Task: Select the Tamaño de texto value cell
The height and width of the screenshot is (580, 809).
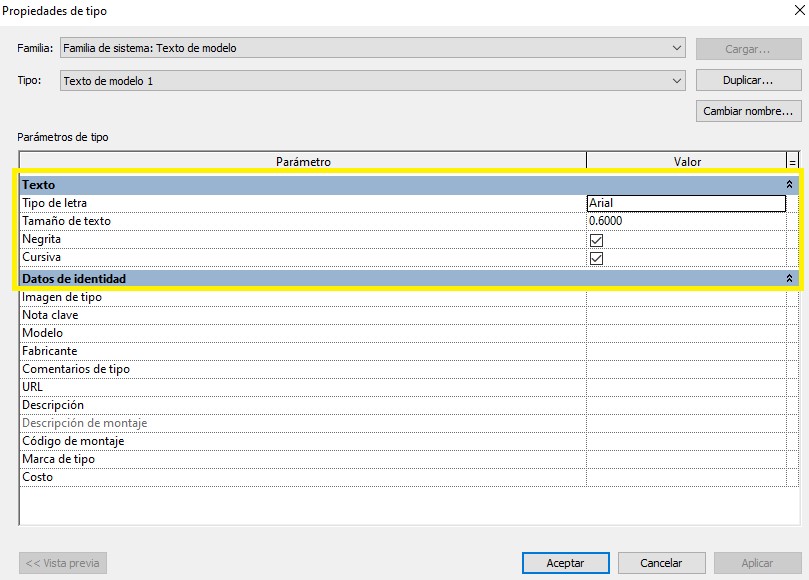Action: tap(686, 221)
